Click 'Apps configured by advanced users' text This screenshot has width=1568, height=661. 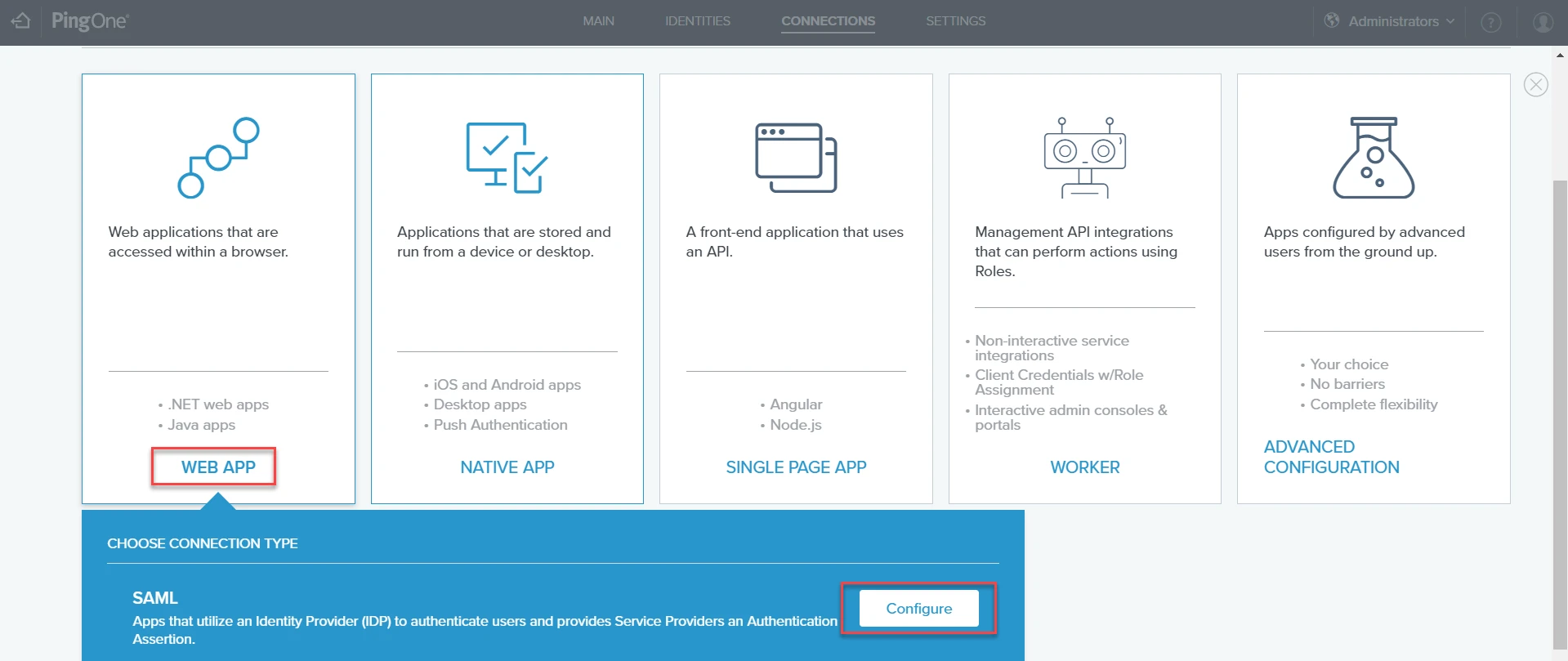[1365, 242]
